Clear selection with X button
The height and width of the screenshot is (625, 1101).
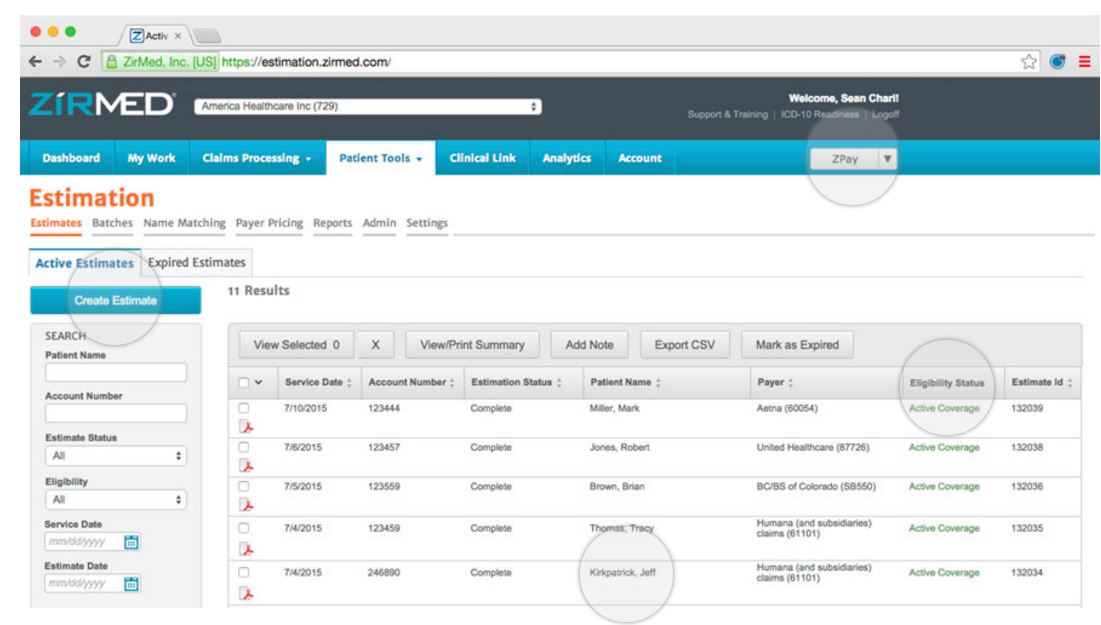point(375,345)
